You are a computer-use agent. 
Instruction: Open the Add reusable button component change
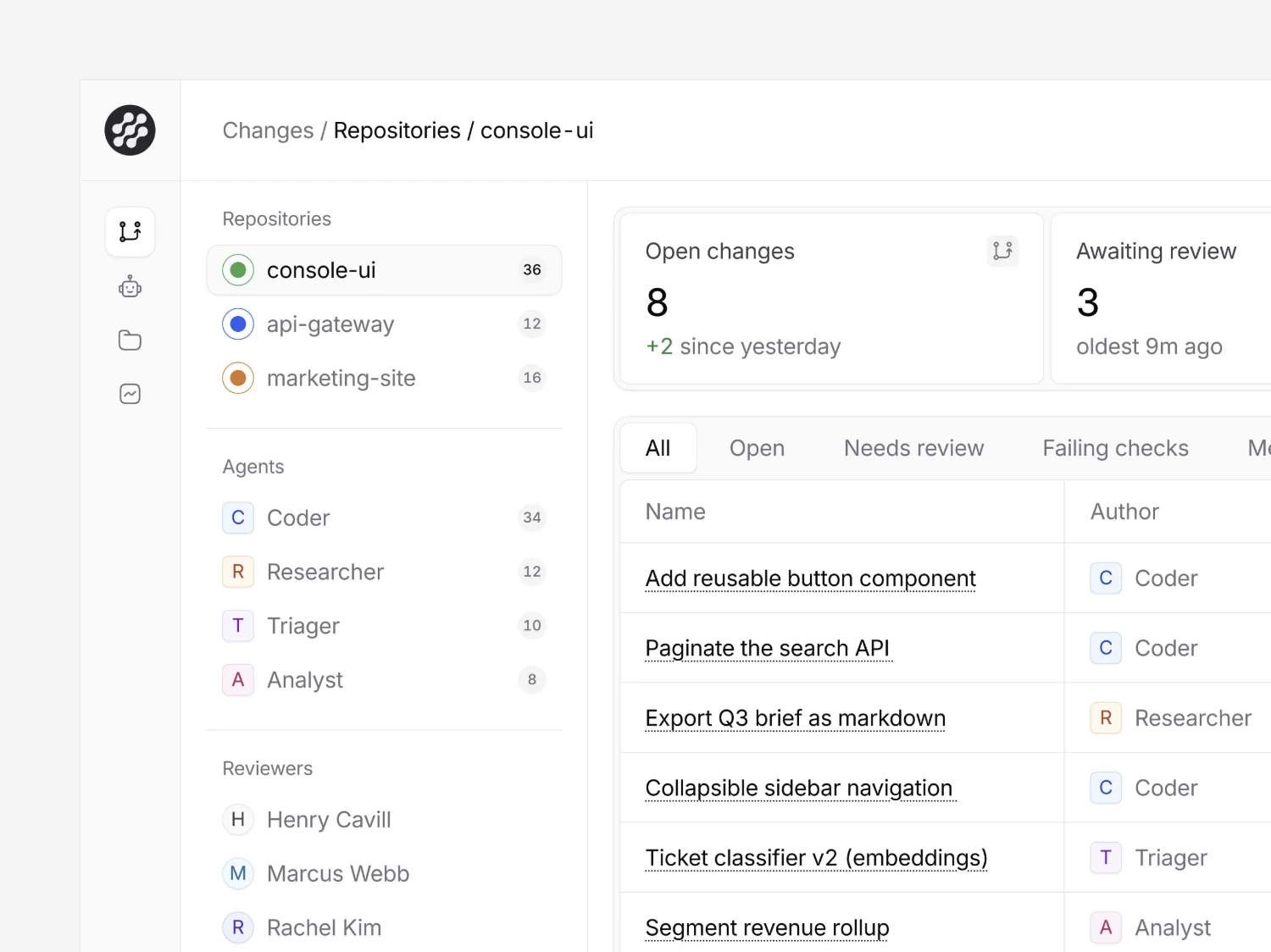pos(811,578)
